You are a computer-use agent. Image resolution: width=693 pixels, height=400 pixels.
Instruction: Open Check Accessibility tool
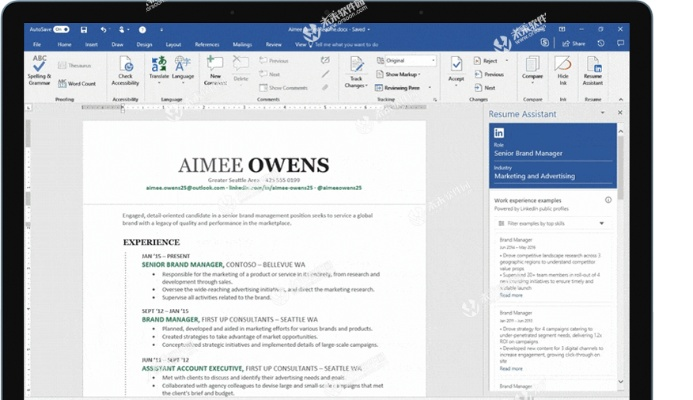click(x=126, y=69)
